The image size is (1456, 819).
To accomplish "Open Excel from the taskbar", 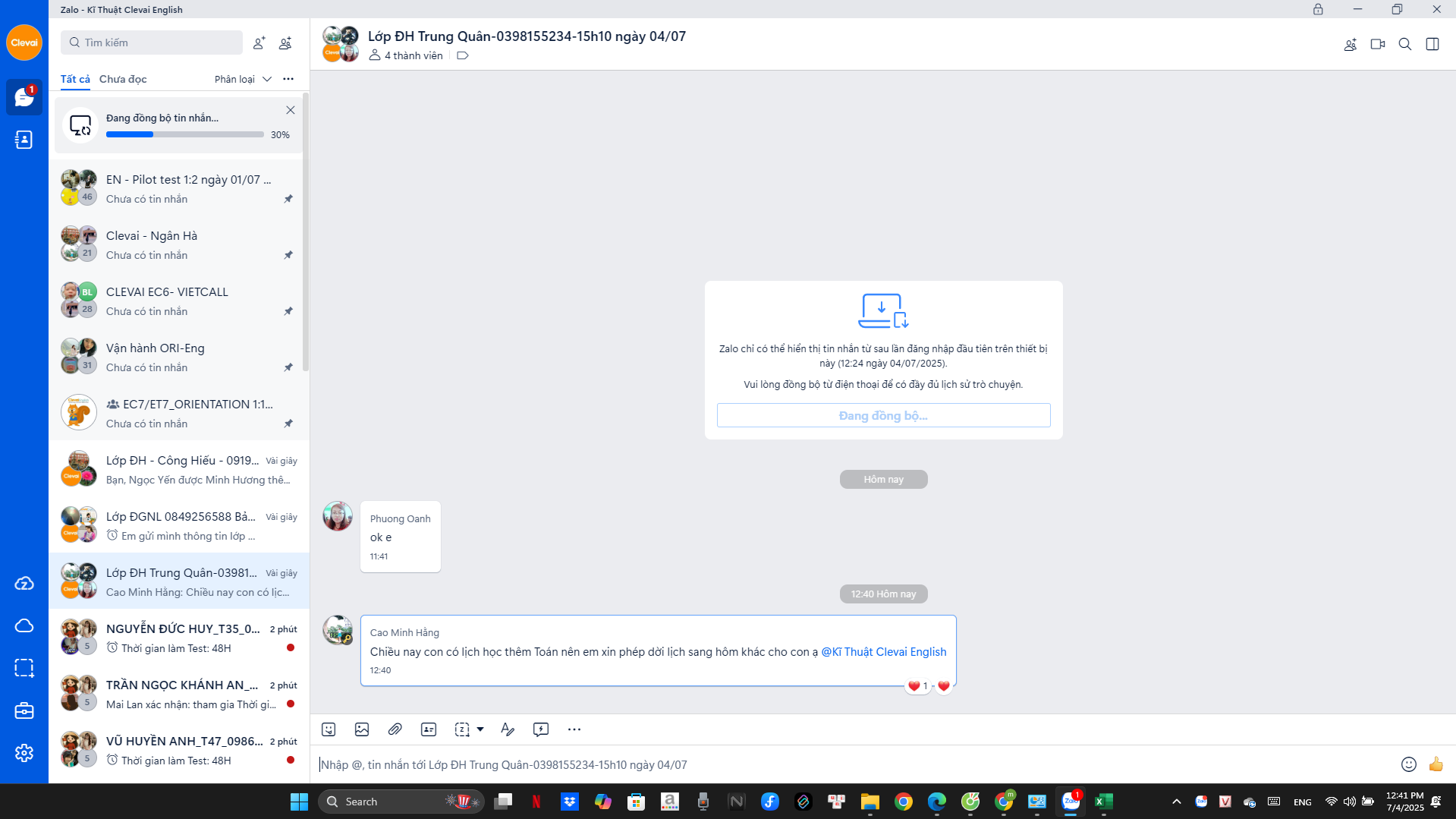I will pos(1104,802).
